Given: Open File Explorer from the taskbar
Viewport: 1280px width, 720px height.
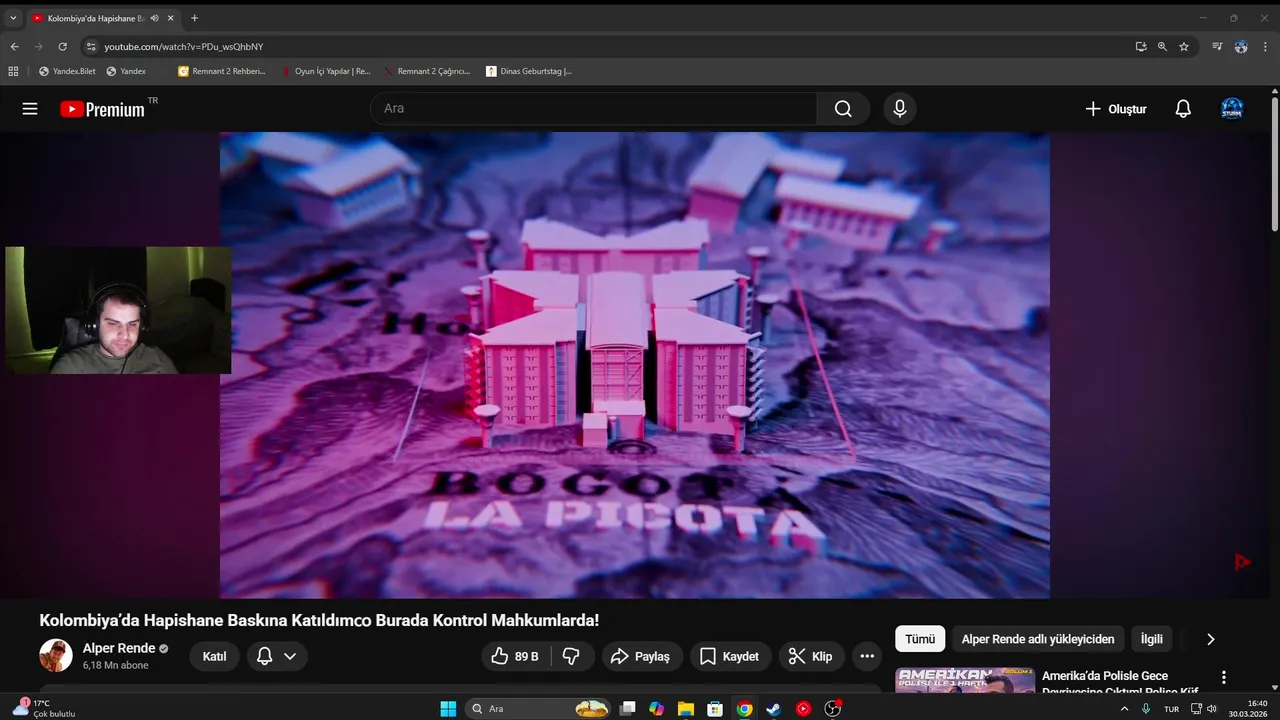Looking at the screenshot, I should (686, 708).
